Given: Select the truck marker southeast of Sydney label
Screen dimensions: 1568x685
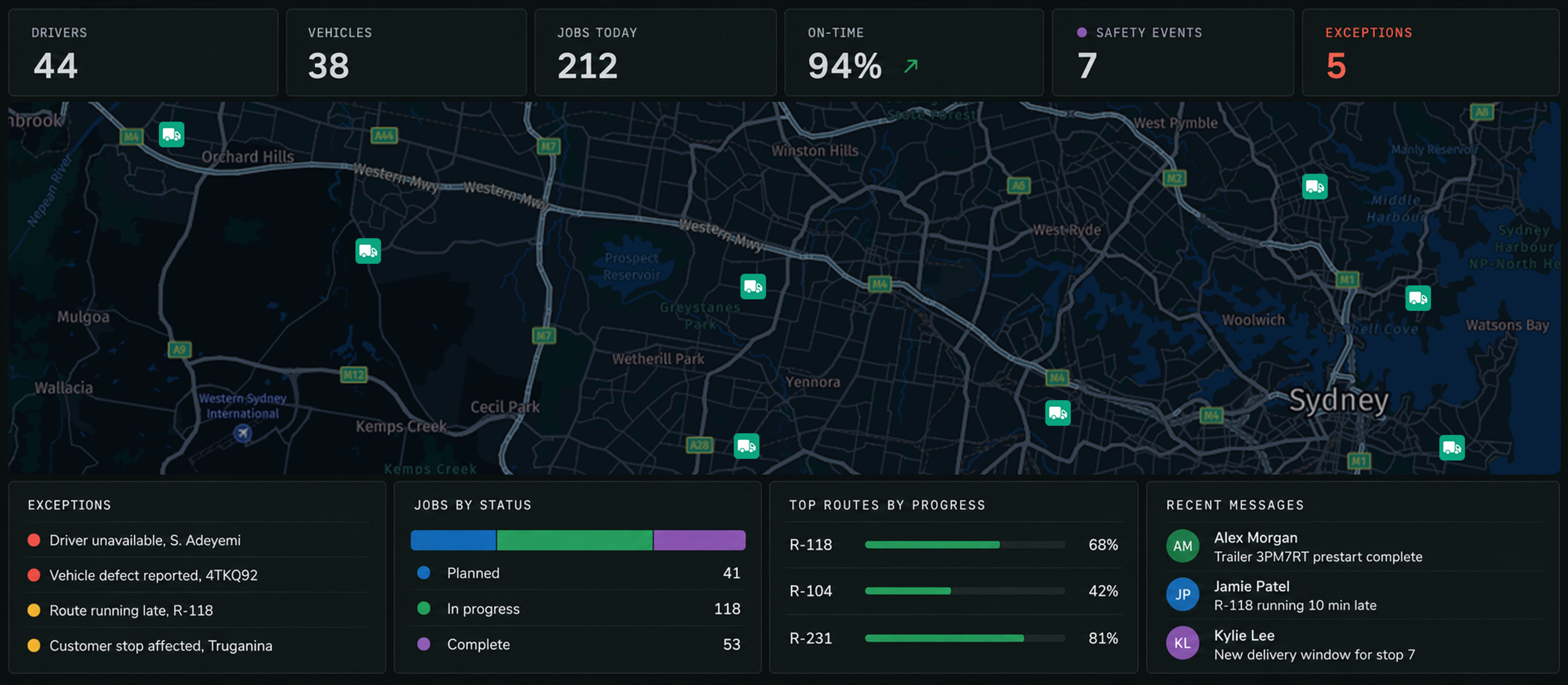Looking at the screenshot, I should tap(1452, 448).
